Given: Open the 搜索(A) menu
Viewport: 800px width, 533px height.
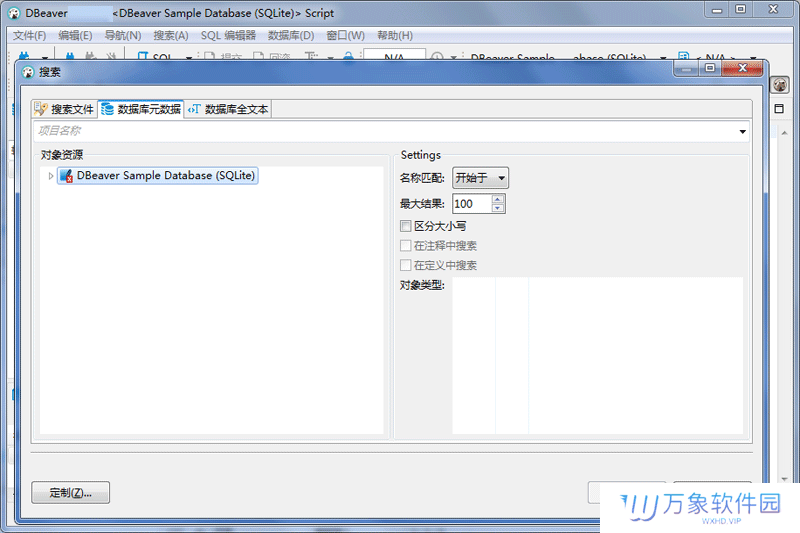Looking at the screenshot, I should coord(170,36).
